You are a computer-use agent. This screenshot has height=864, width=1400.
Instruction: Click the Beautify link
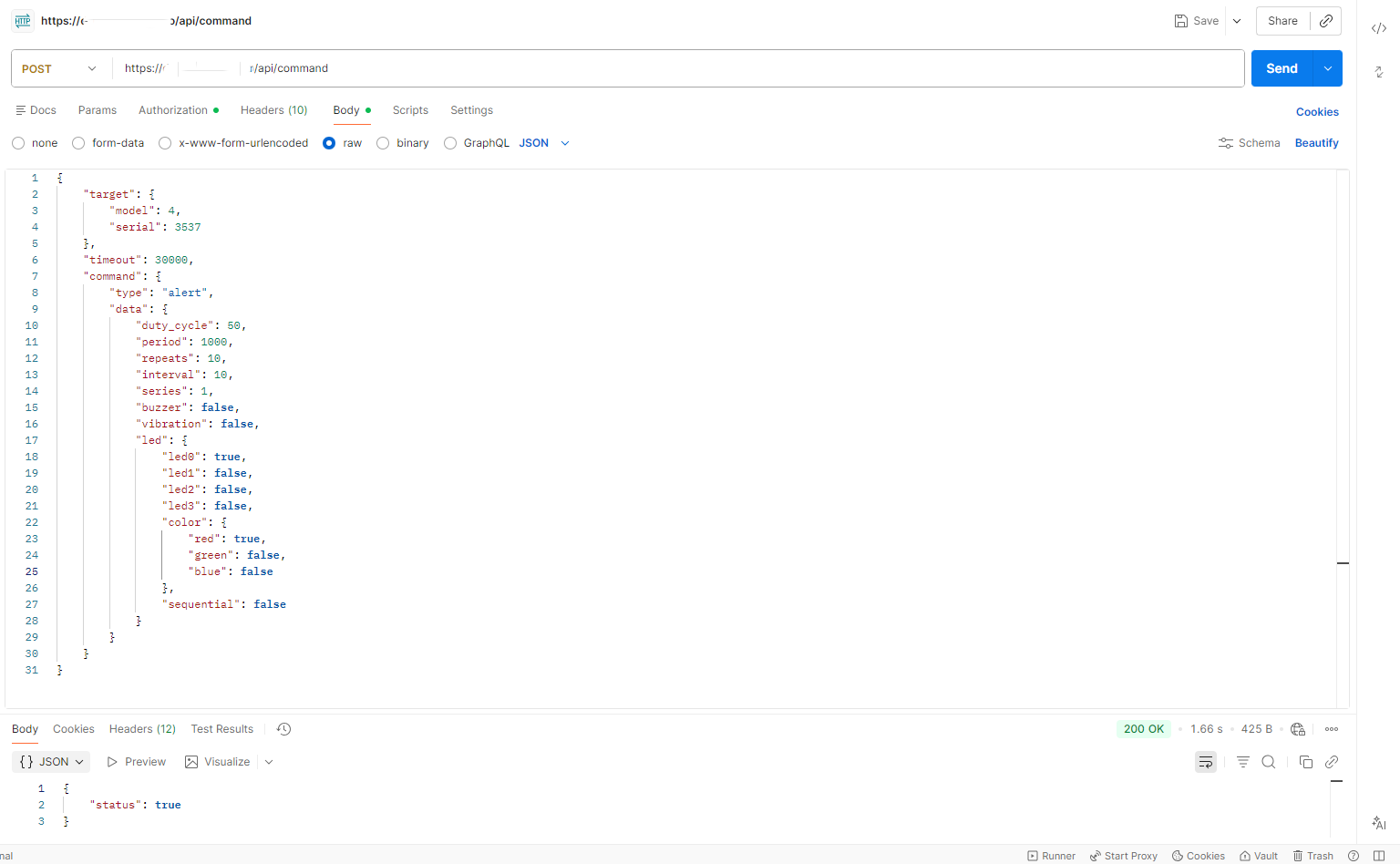coord(1316,143)
